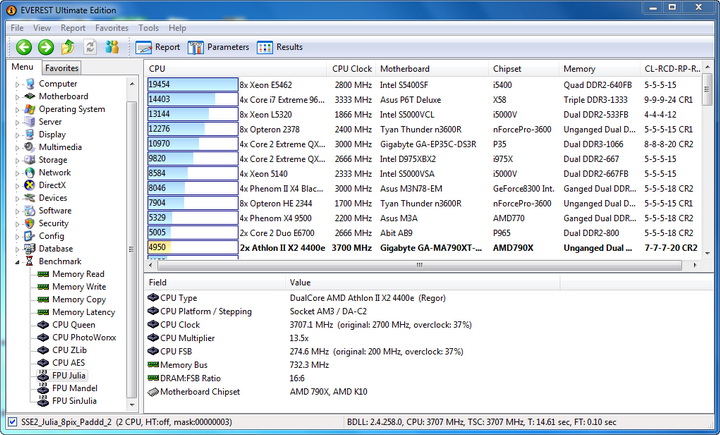Select the DirectX tree icon
The height and width of the screenshot is (435, 720).
pyautogui.click(x=30, y=185)
